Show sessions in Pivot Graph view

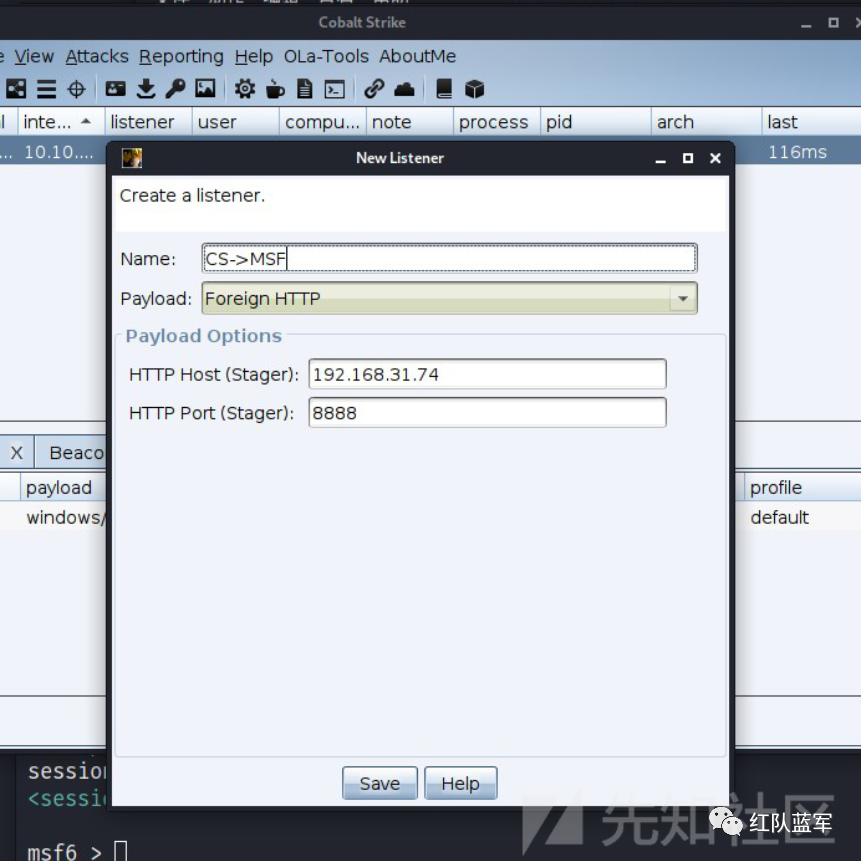tap(16, 88)
